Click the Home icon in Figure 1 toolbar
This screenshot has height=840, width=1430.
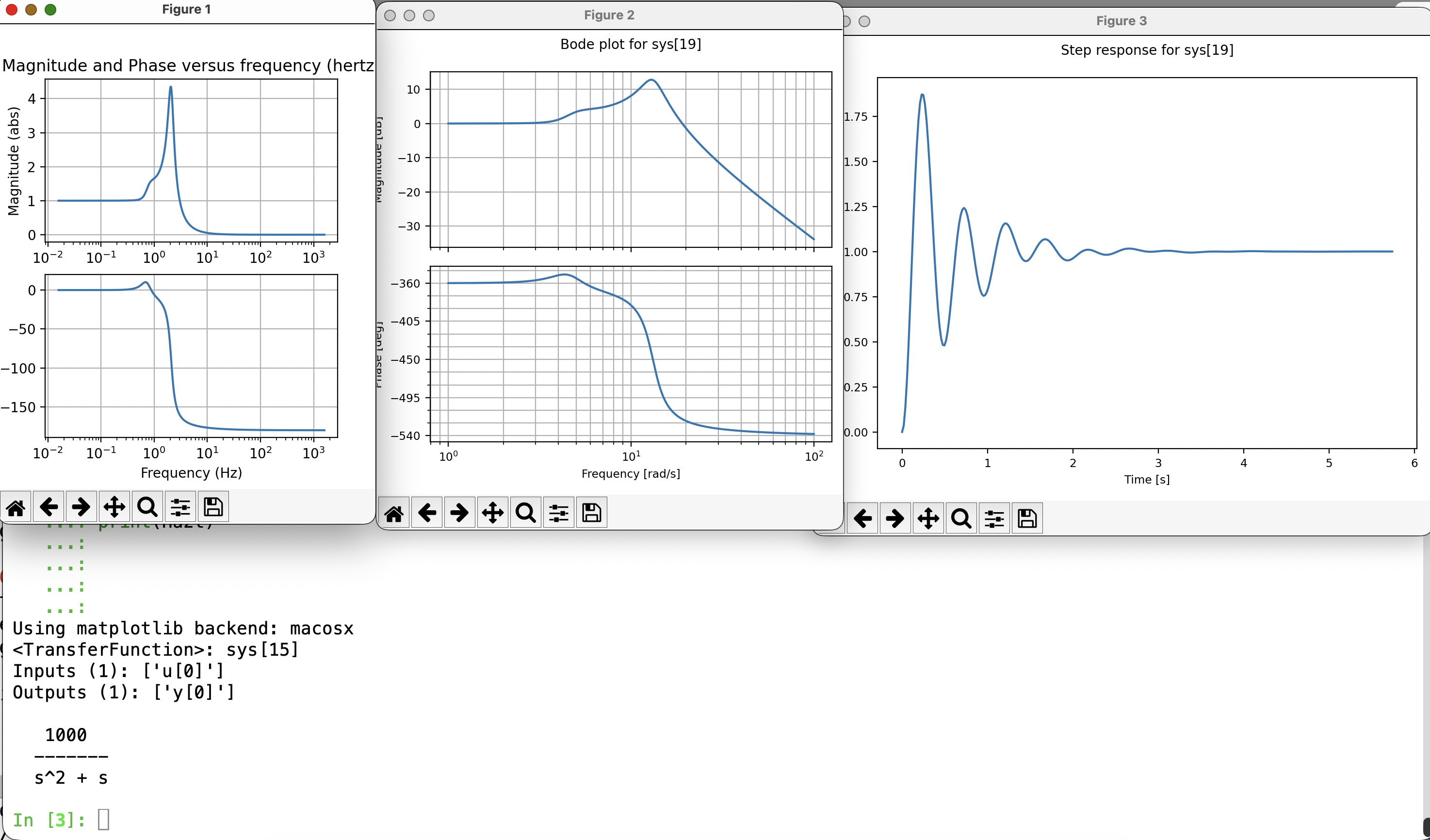click(x=16, y=507)
